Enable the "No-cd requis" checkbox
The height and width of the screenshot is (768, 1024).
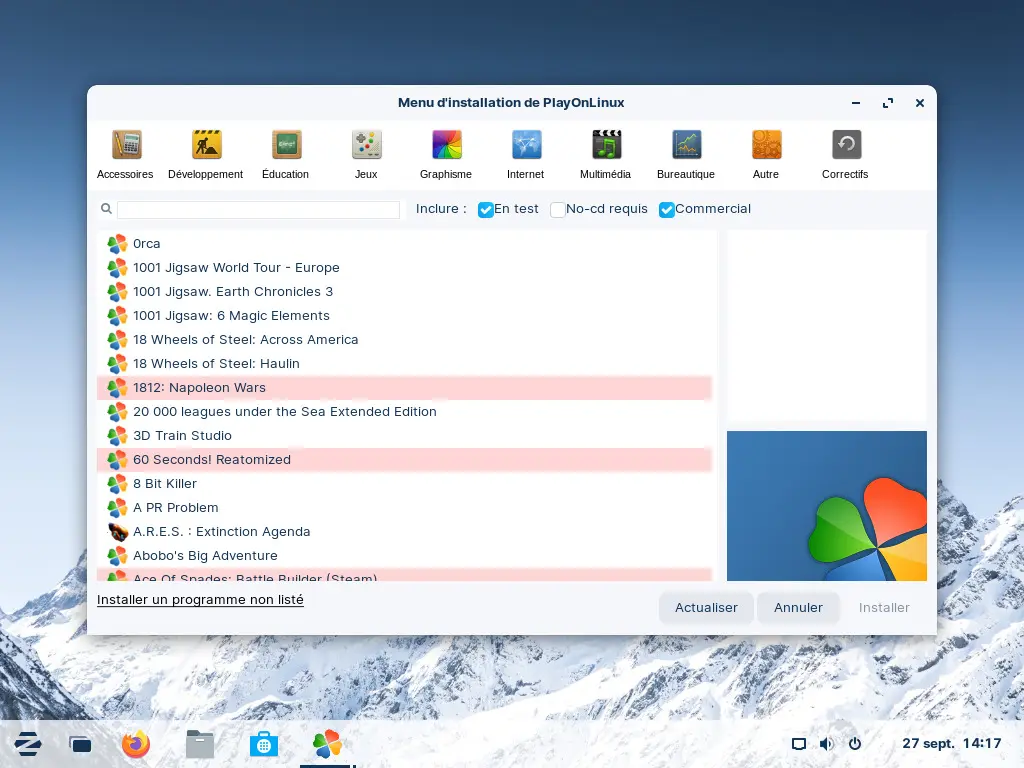(x=558, y=210)
